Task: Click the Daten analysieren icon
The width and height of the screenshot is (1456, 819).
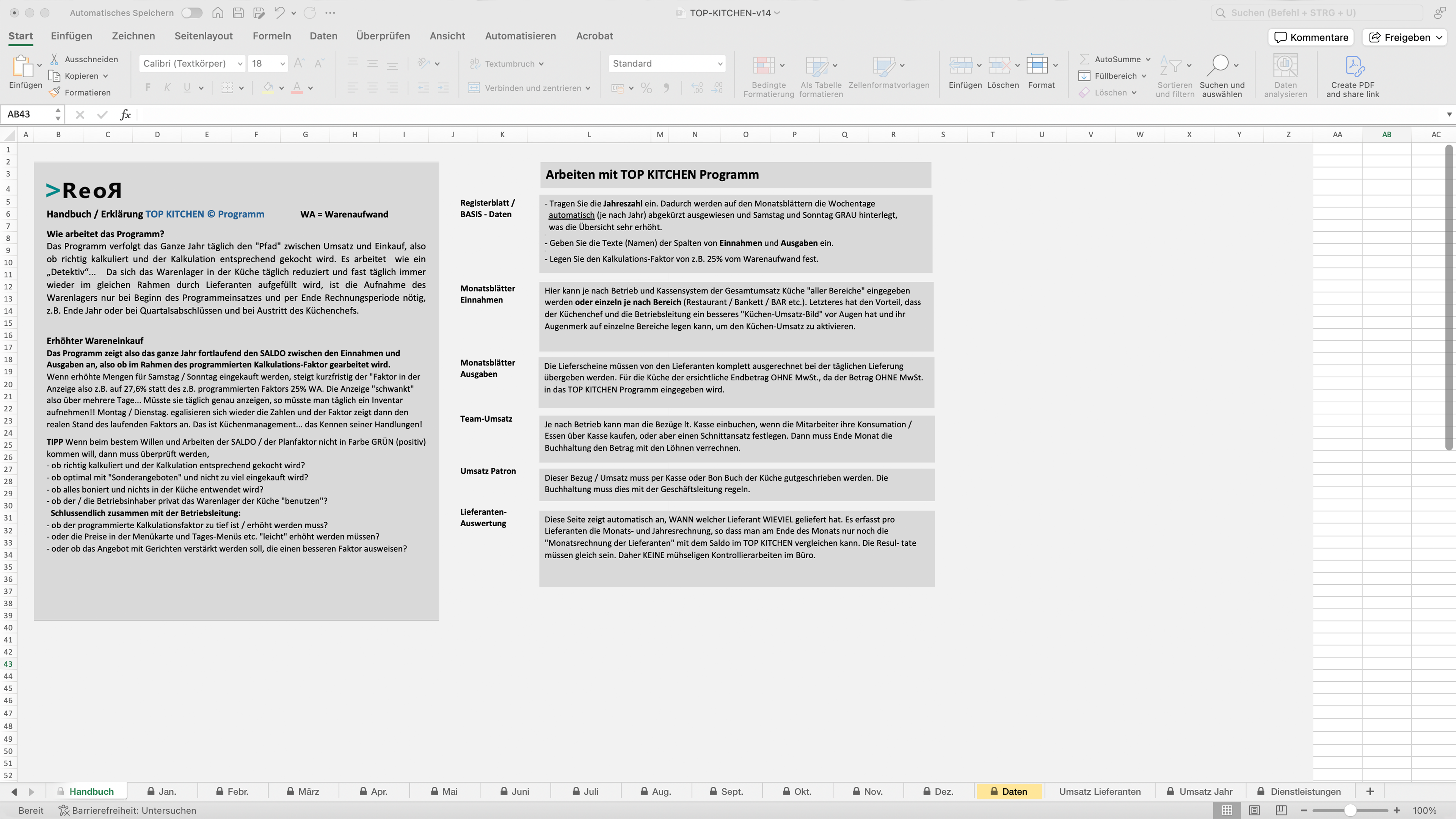Action: 1285,66
